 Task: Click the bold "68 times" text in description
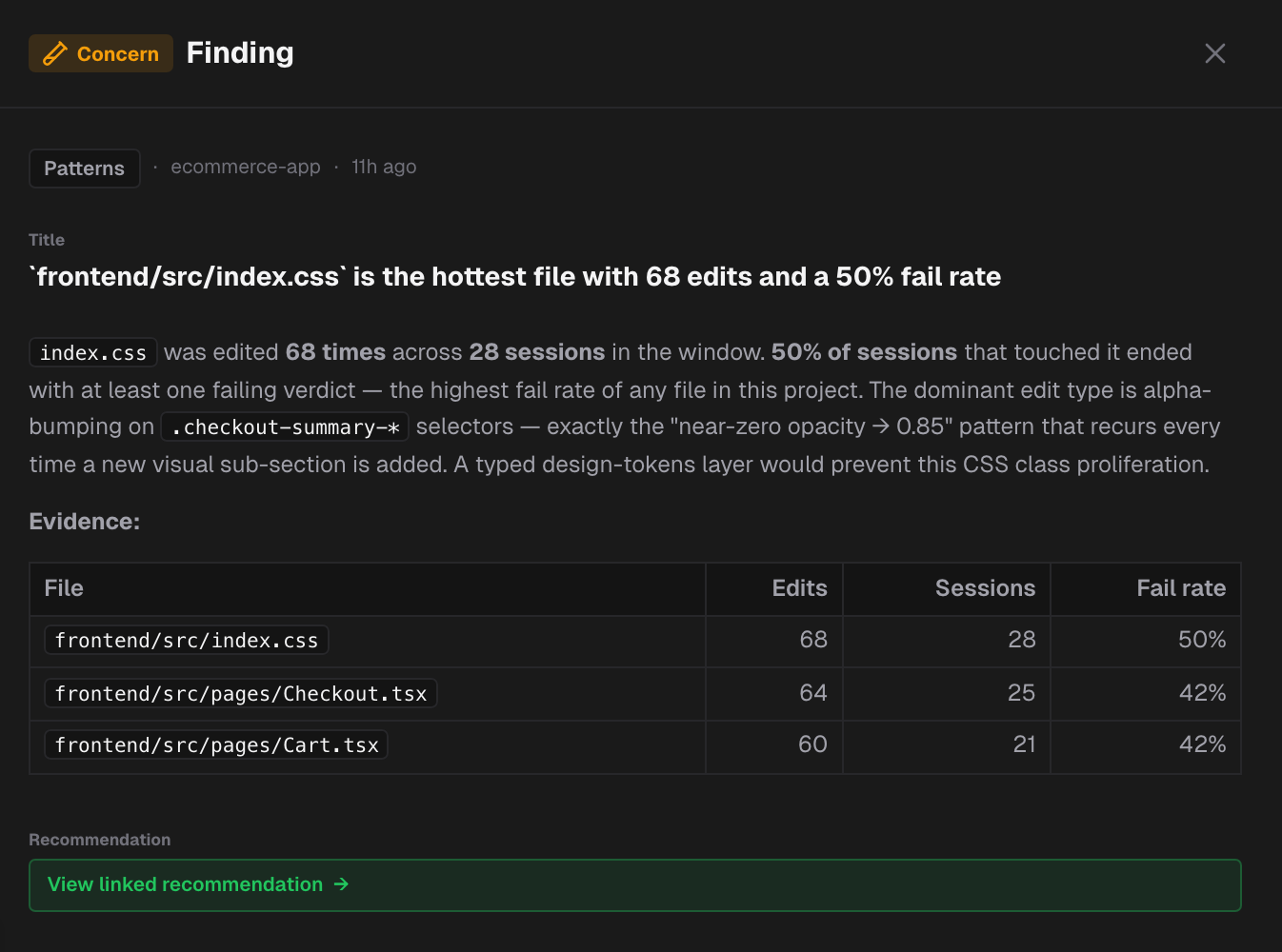[x=335, y=352]
